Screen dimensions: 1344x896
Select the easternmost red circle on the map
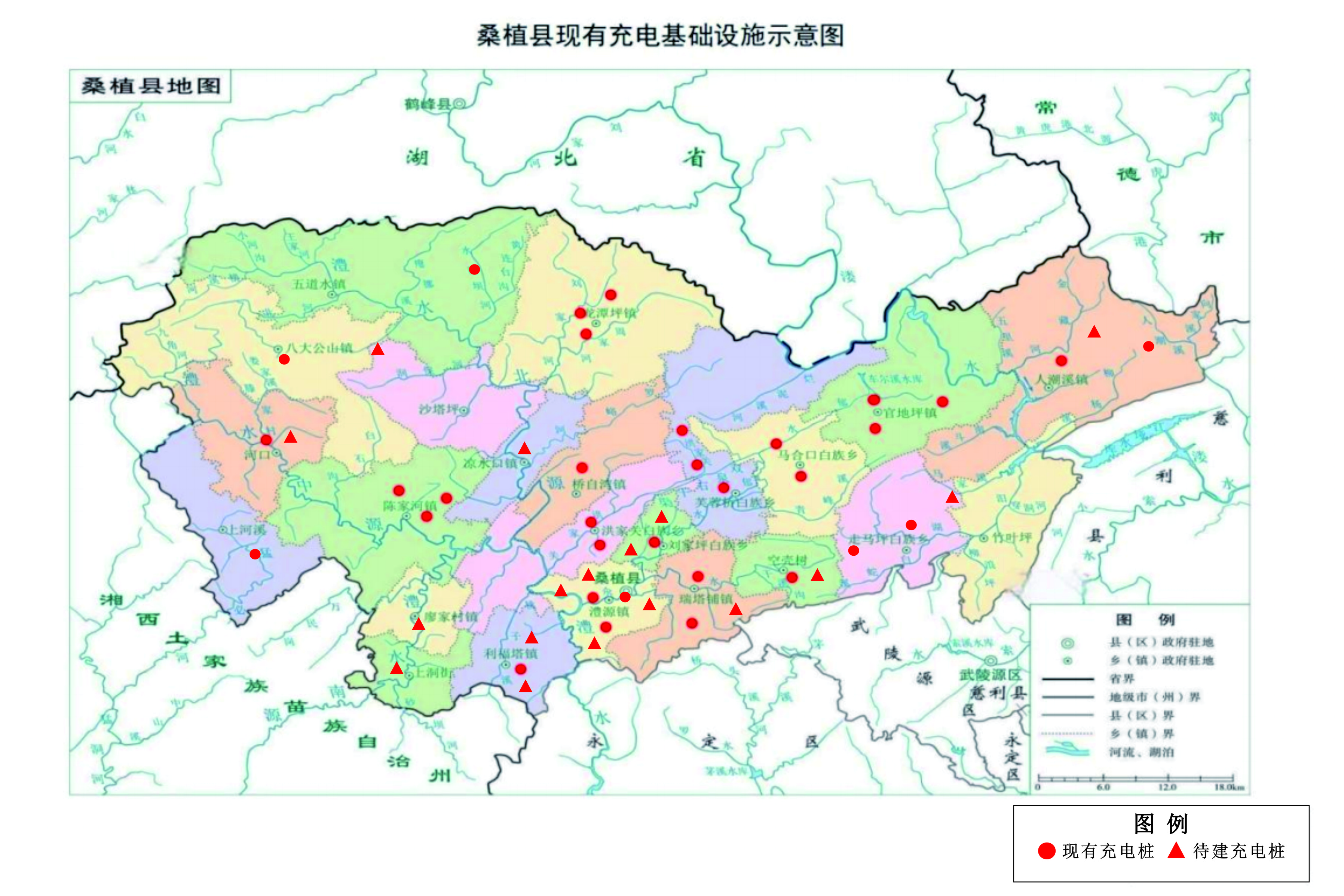[x=1149, y=346]
